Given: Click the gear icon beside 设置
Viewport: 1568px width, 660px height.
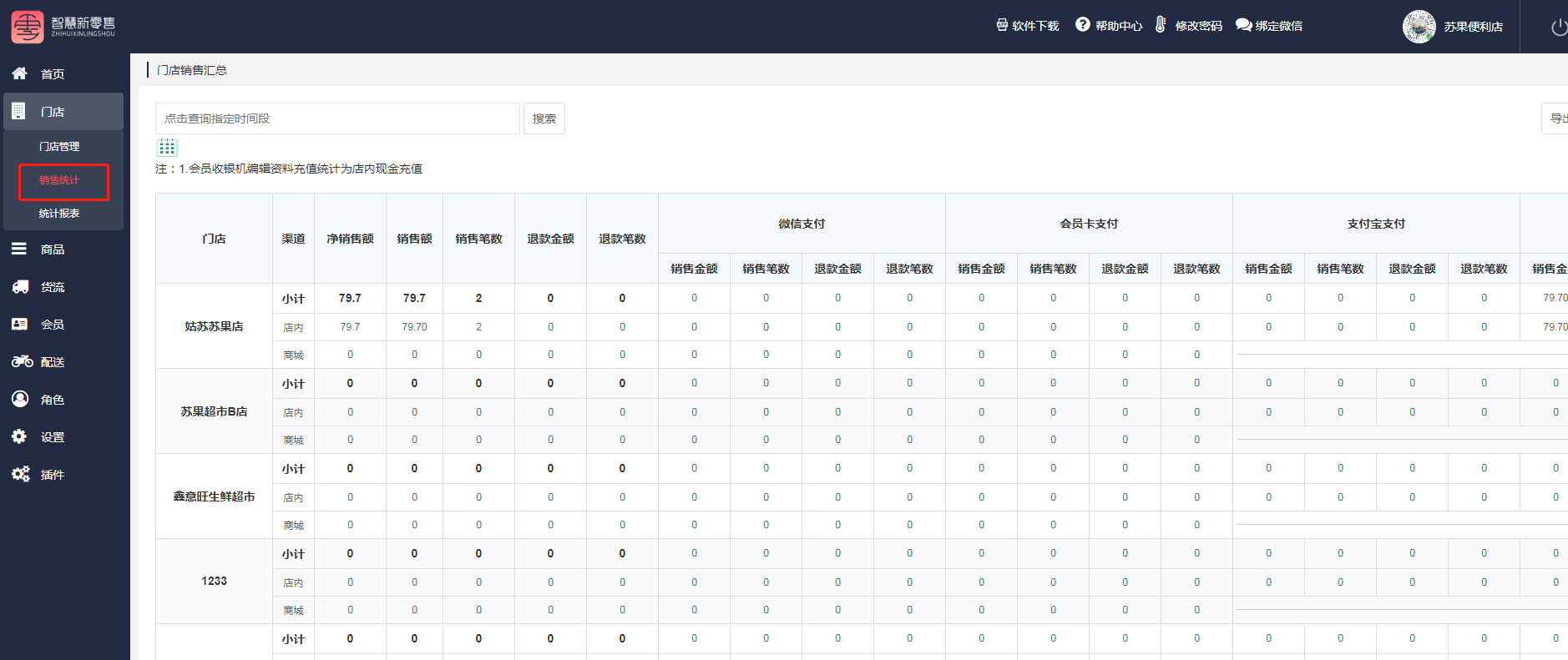Looking at the screenshot, I should pyautogui.click(x=19, y=436).
